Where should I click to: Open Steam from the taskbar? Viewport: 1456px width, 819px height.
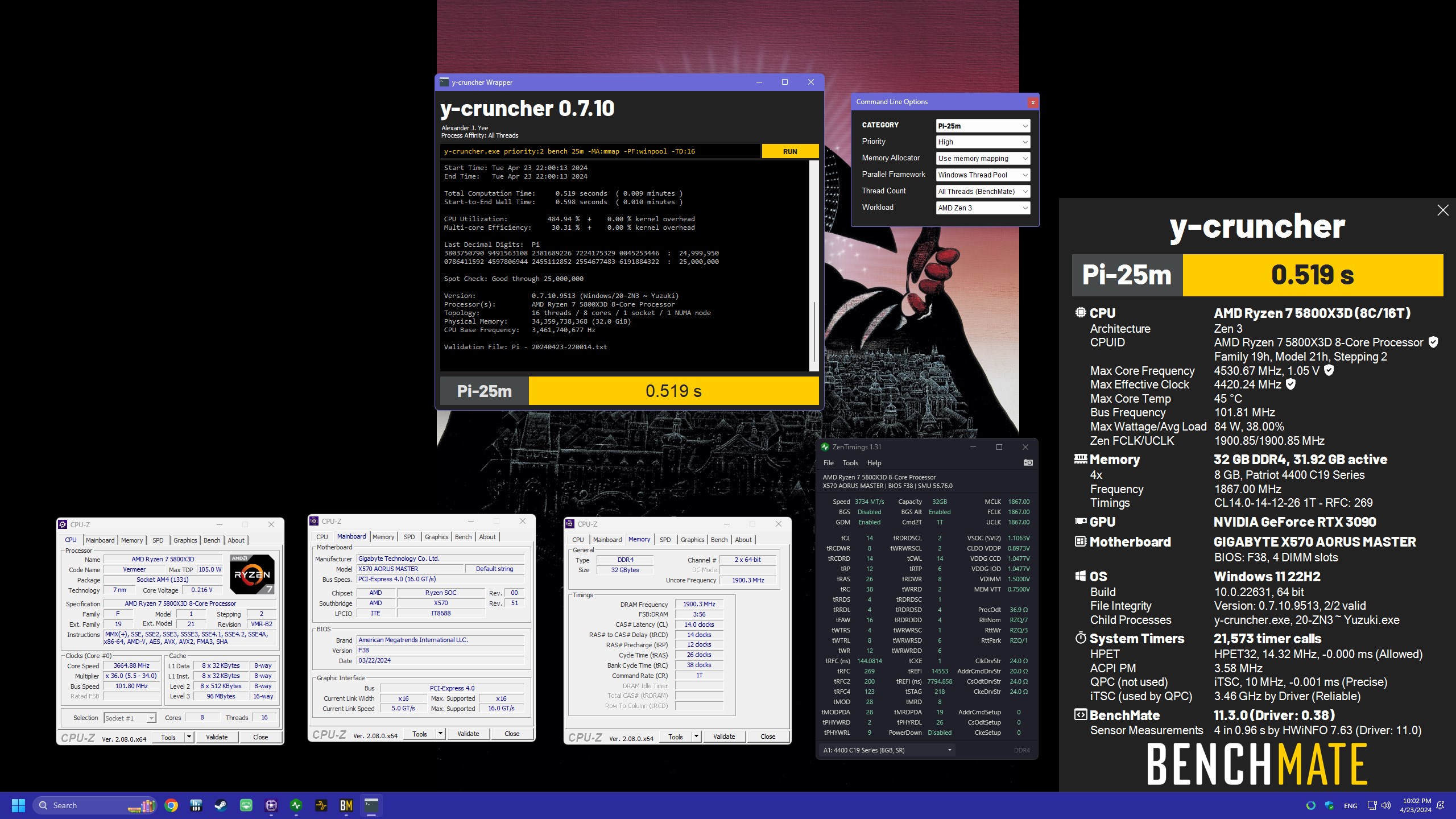(x=221, y=805)
